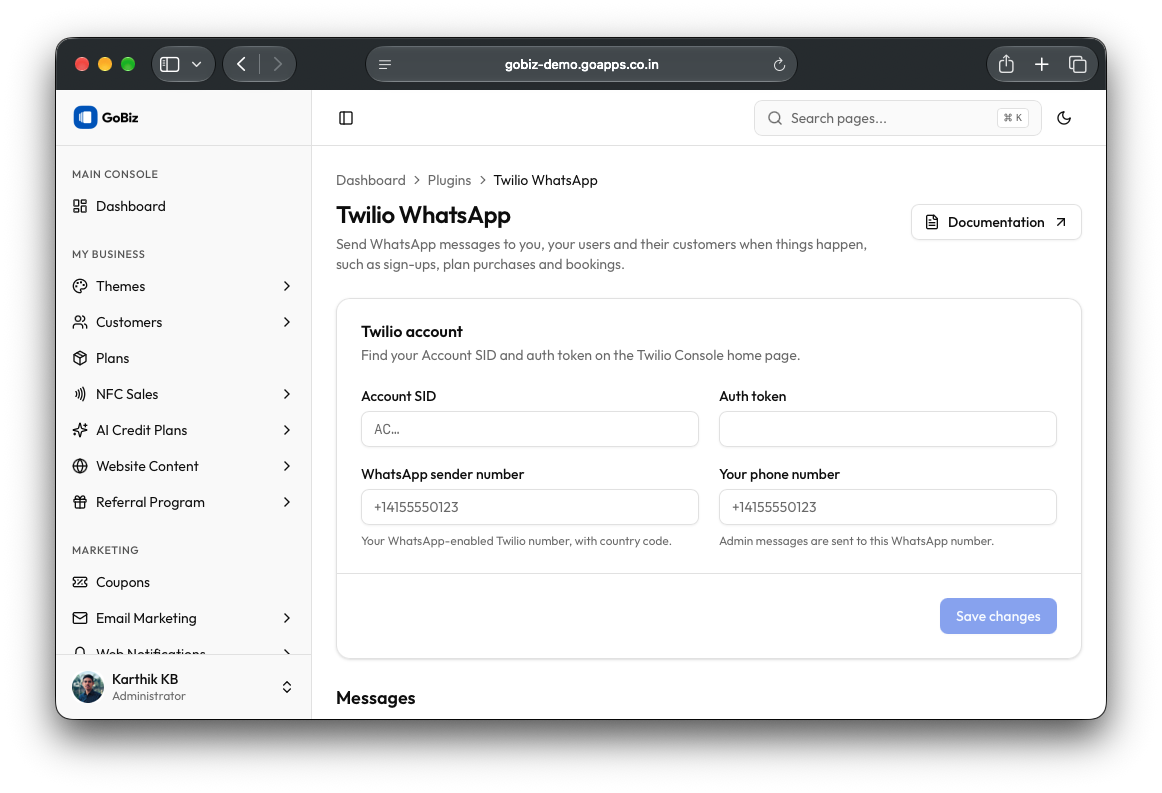Go forward with browser forward arrow
1162x793 pixels.
pyautogui.click(x=277, y=64)
